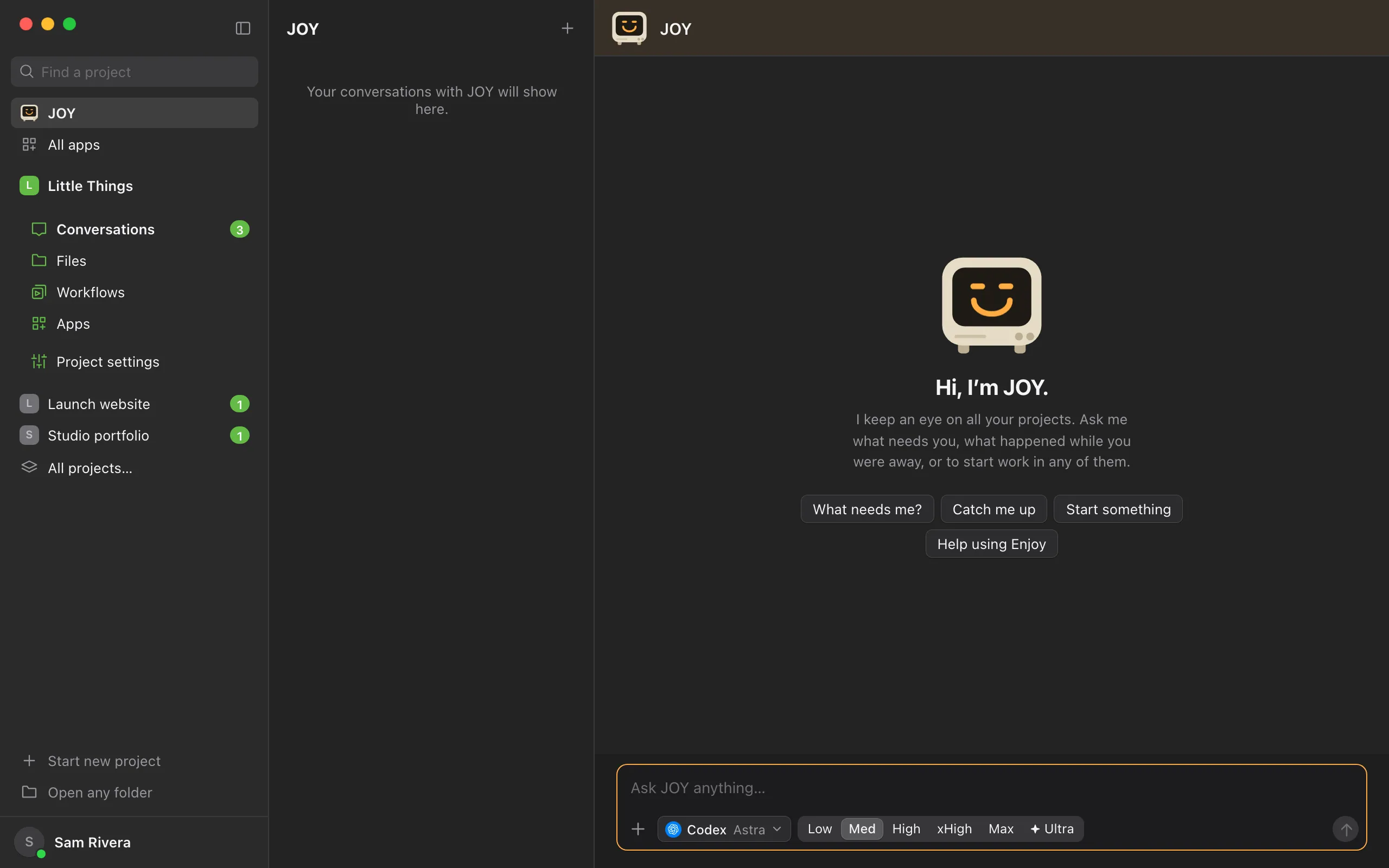Select JOY in the sidebar

(135, 113)
